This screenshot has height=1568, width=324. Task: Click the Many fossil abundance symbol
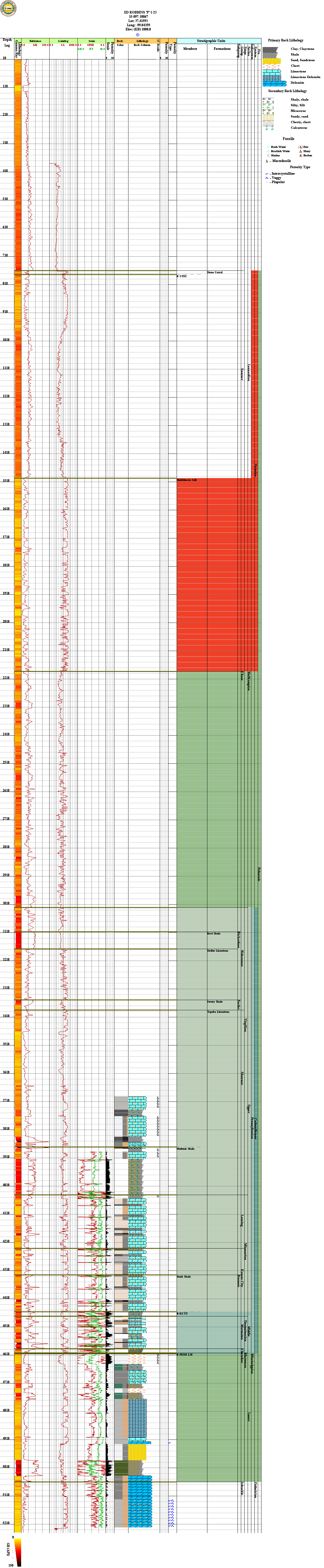click(300, 151)
